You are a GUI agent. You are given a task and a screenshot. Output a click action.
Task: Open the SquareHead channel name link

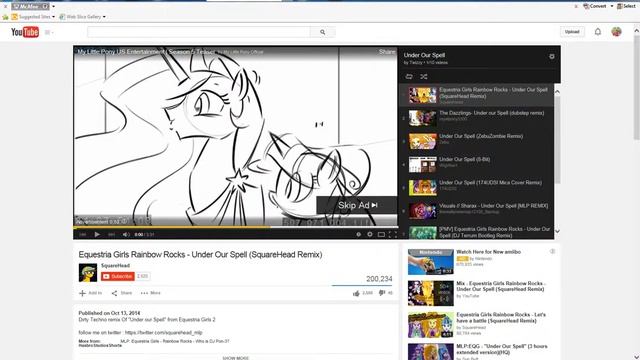[116, 266]
